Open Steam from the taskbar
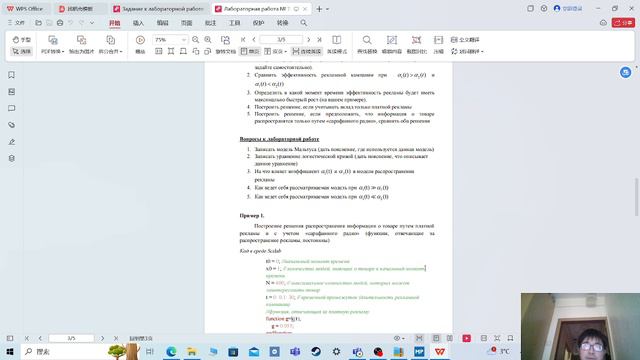This screenshot has width=640, height=360. [x=316, y=351]
